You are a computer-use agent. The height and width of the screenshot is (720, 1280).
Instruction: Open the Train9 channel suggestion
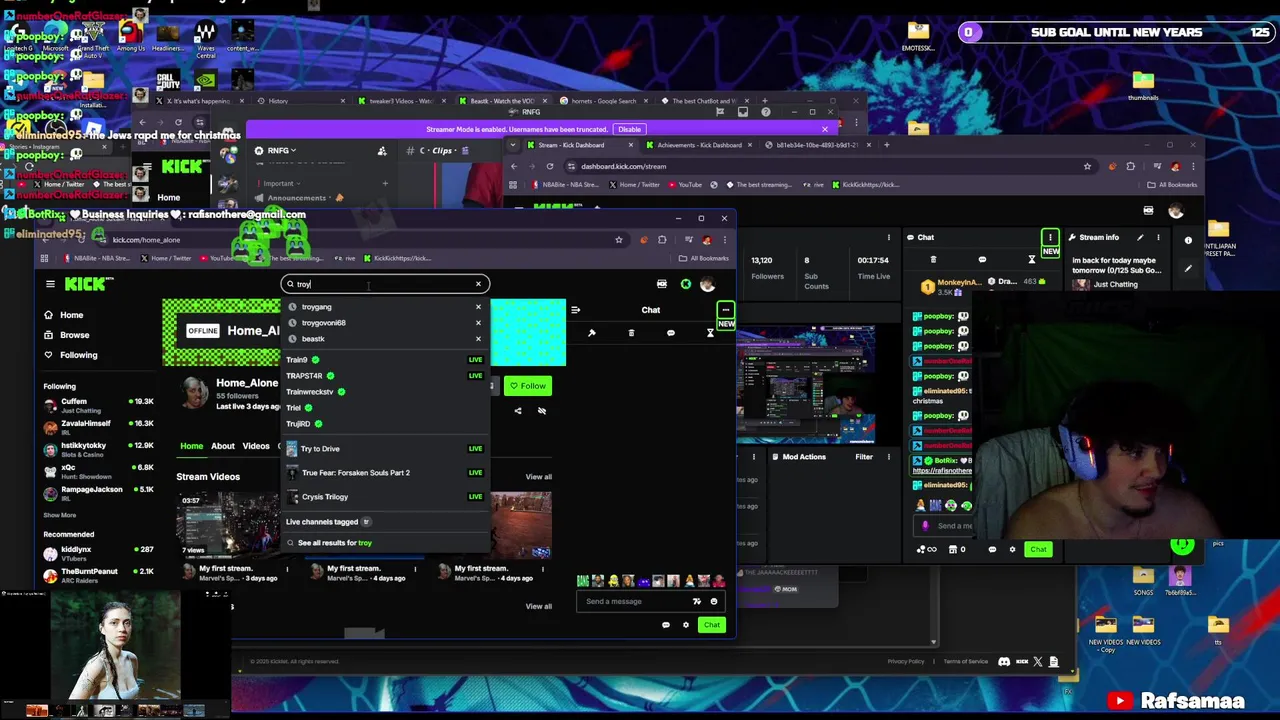[385, 360]
